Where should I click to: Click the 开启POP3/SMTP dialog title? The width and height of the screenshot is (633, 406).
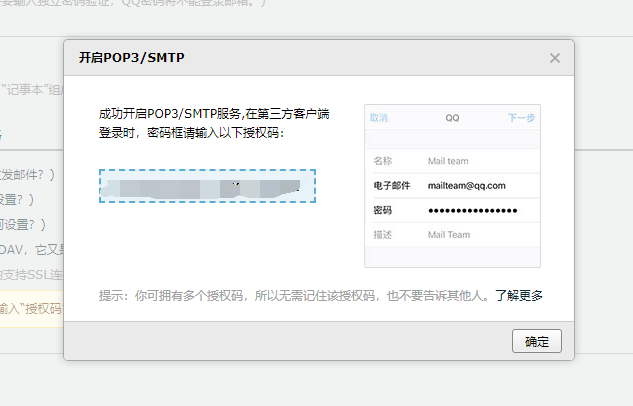132,58
